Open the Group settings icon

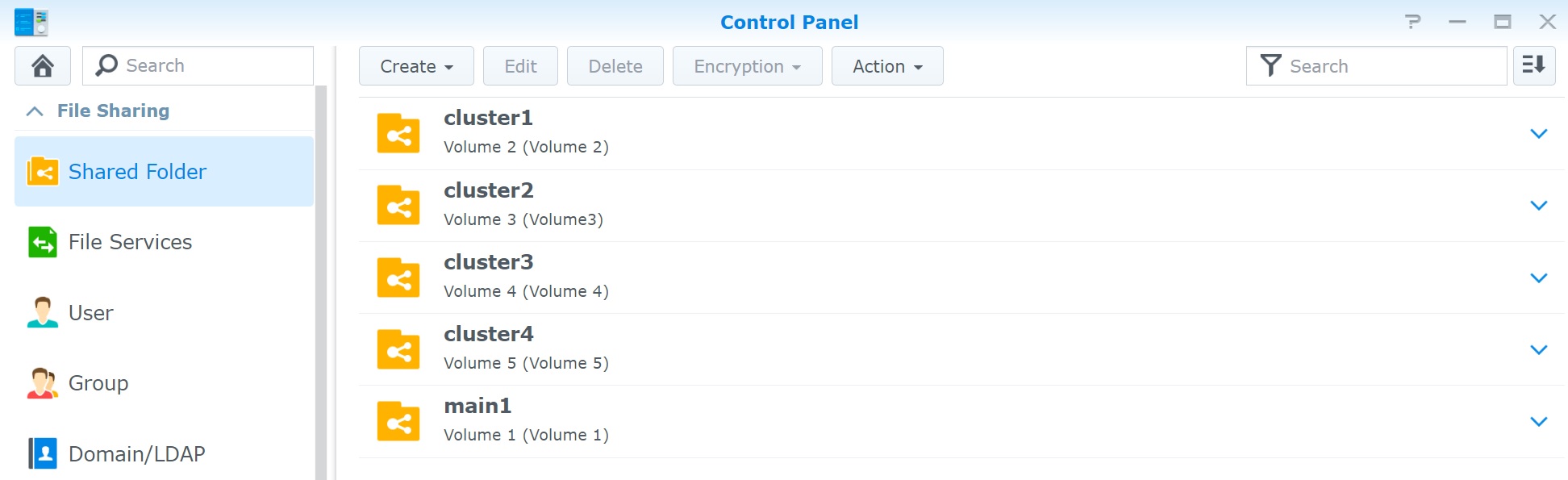43,383
